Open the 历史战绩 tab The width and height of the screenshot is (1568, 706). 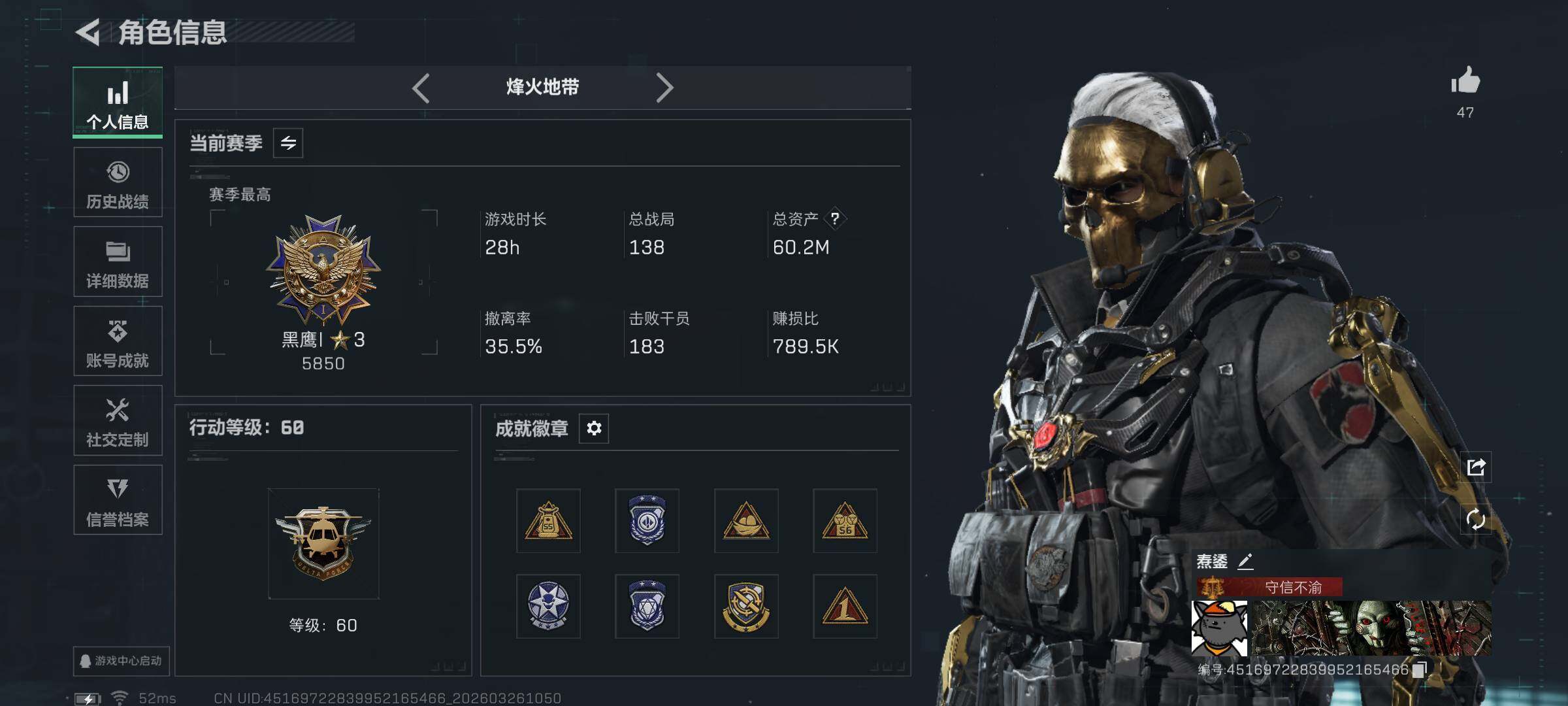pos(118,182)
